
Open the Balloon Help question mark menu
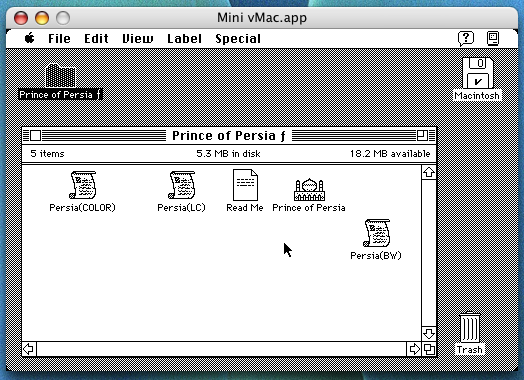coord(466,38)
